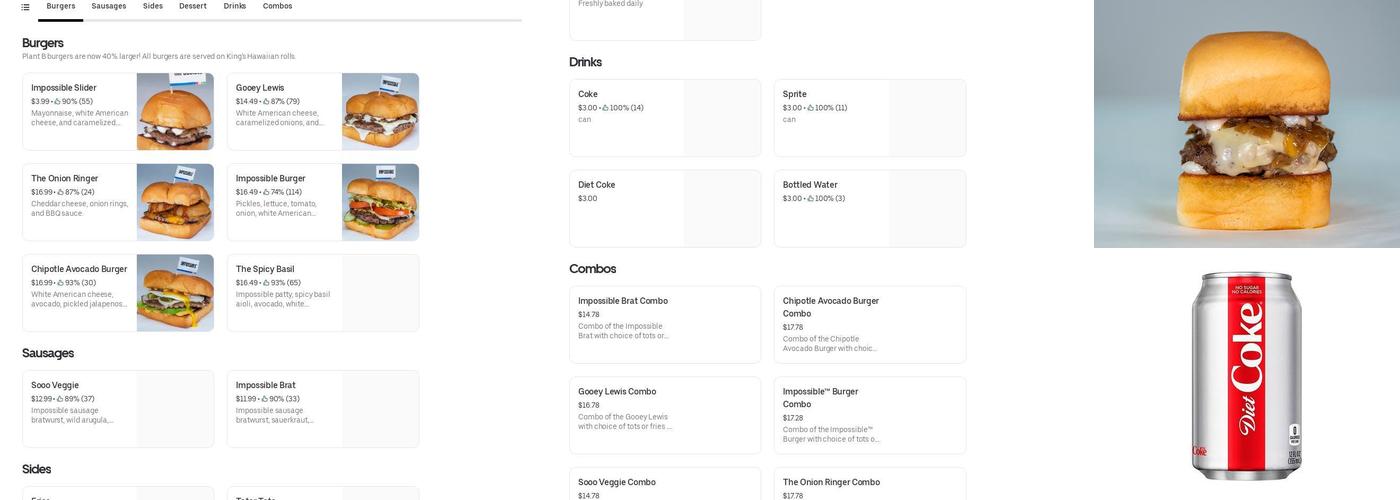This screenshot has height=500, width=1400.
Task: Click the $17.28 Impossible™ Burger Combo price
Action: coord(793,418)
